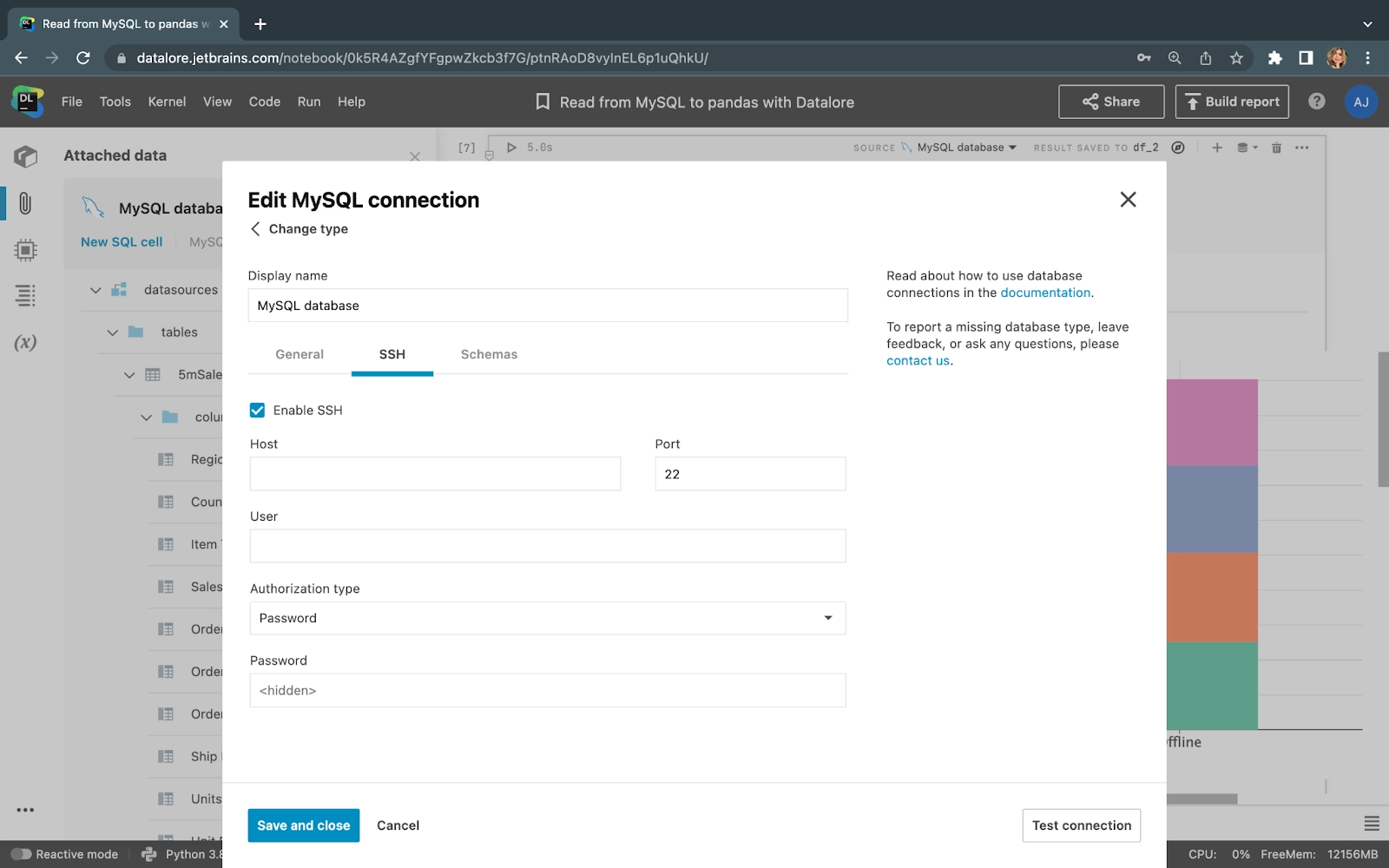Screen dimensions: 1389x868
Task: Open the cell's three-dot menu
Action: [1301, 148]
